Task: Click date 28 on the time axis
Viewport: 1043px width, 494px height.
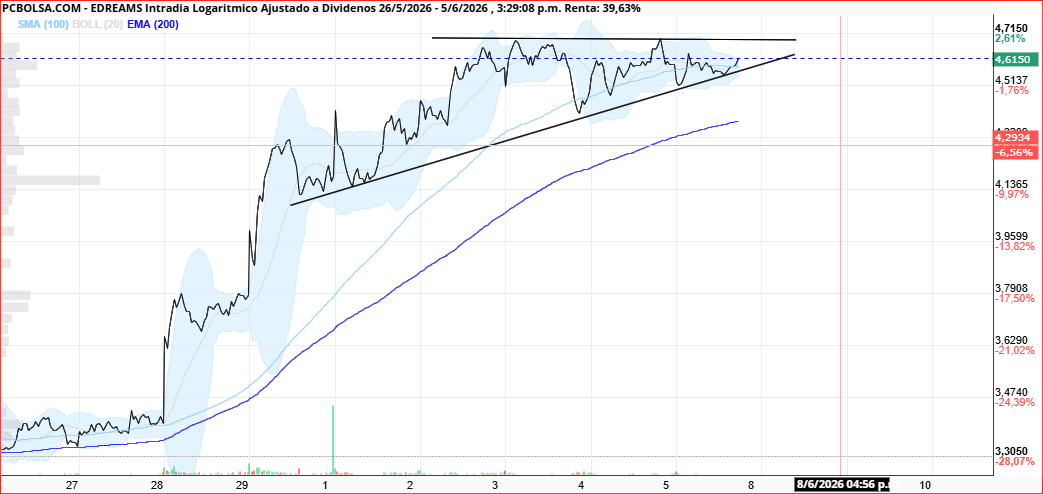Action: [158, 484]
